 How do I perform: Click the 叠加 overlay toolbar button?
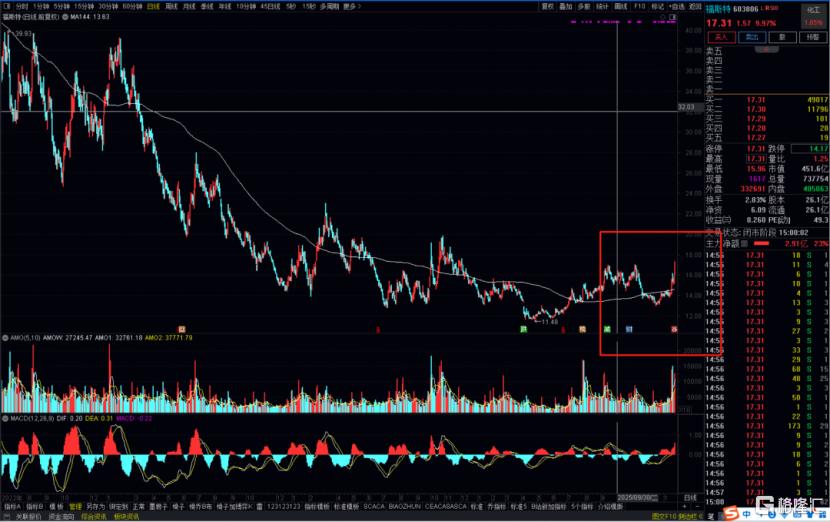pos(566,6)
